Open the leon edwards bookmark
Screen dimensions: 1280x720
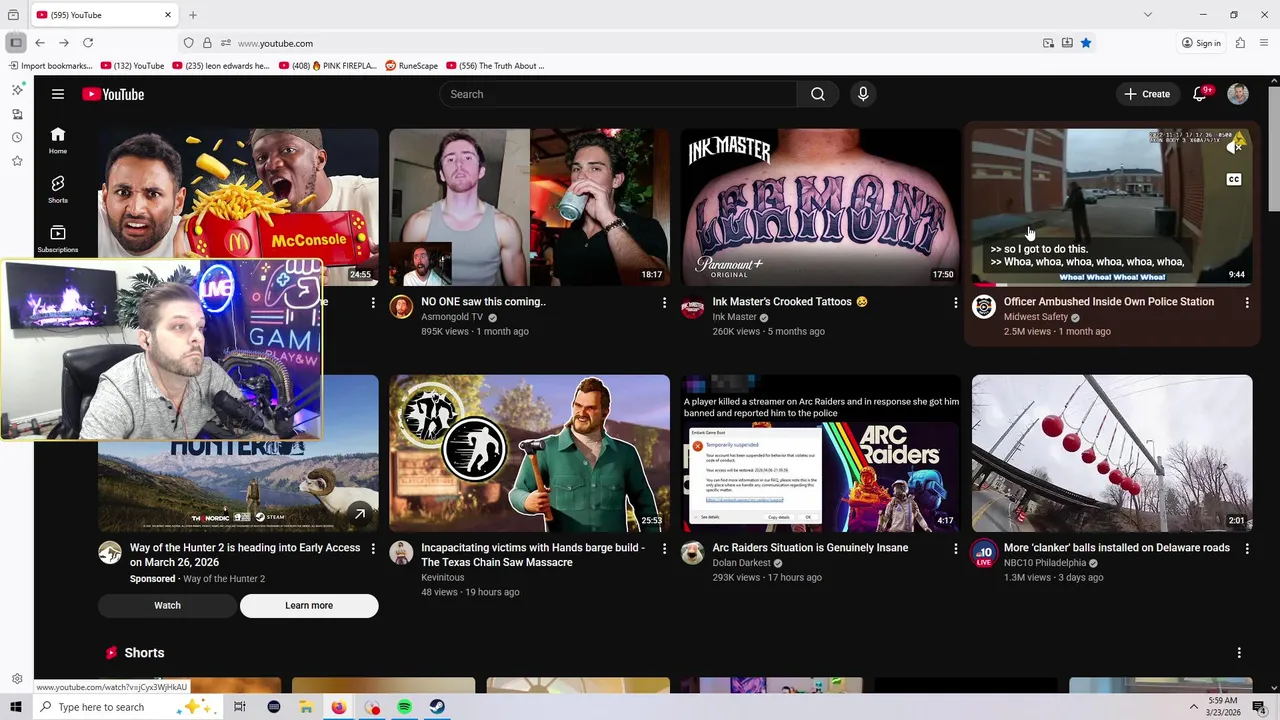221,66
